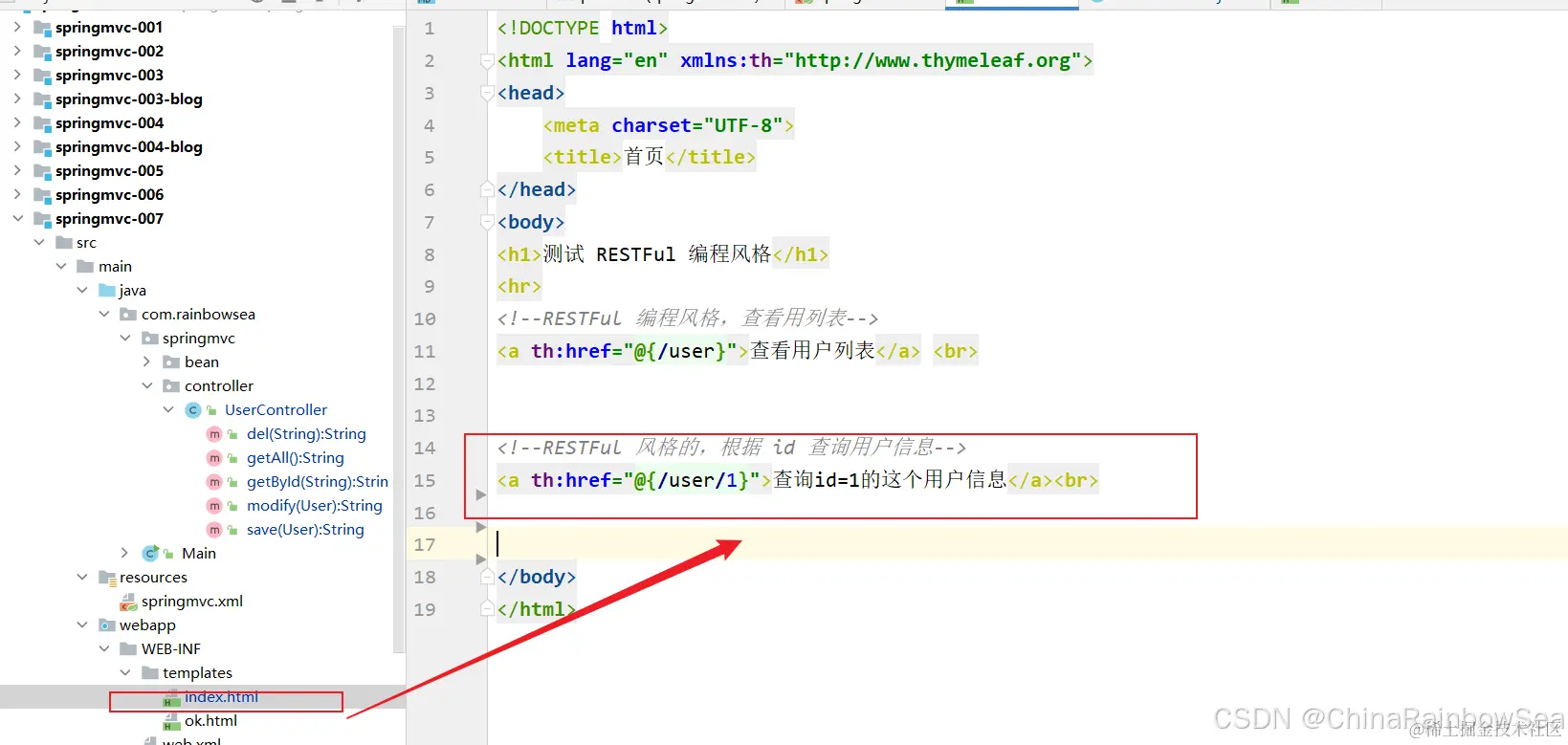
Task: Expand the springmvc-001 module
Action: tap(17, 27)
